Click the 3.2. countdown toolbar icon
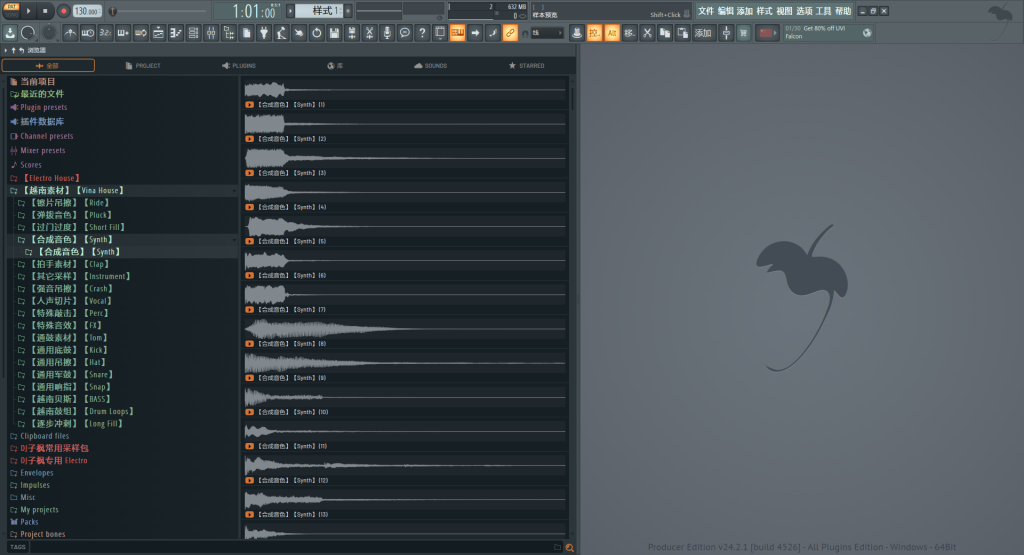Screen dimensions: 1024x555 [105, 33]
